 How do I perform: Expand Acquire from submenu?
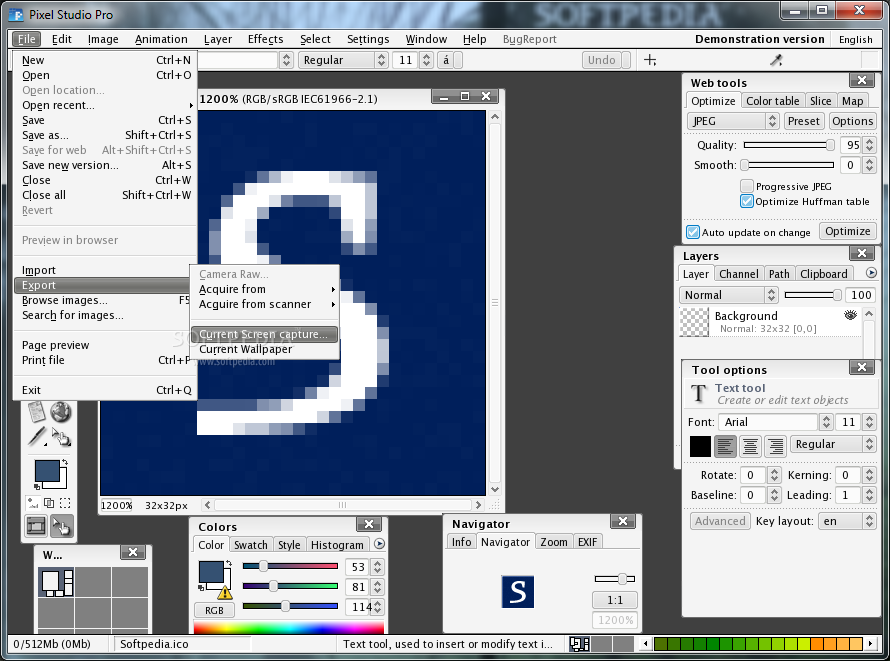point(265,289)
